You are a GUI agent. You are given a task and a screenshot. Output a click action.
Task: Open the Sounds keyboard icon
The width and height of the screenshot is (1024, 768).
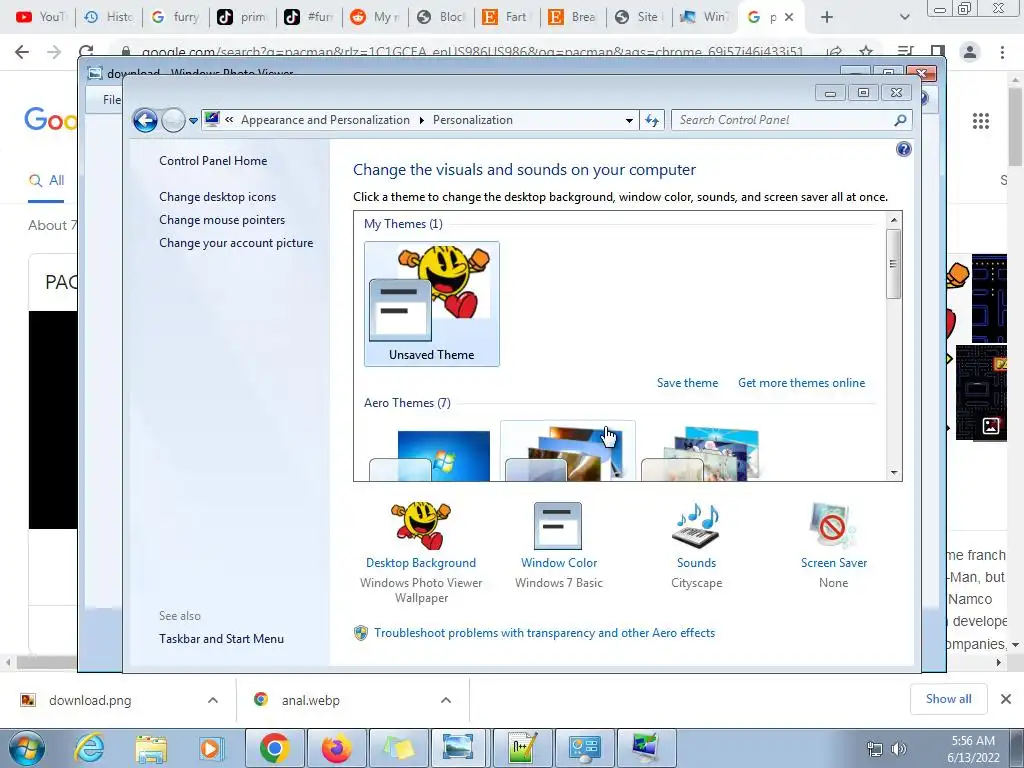(696, 525)
